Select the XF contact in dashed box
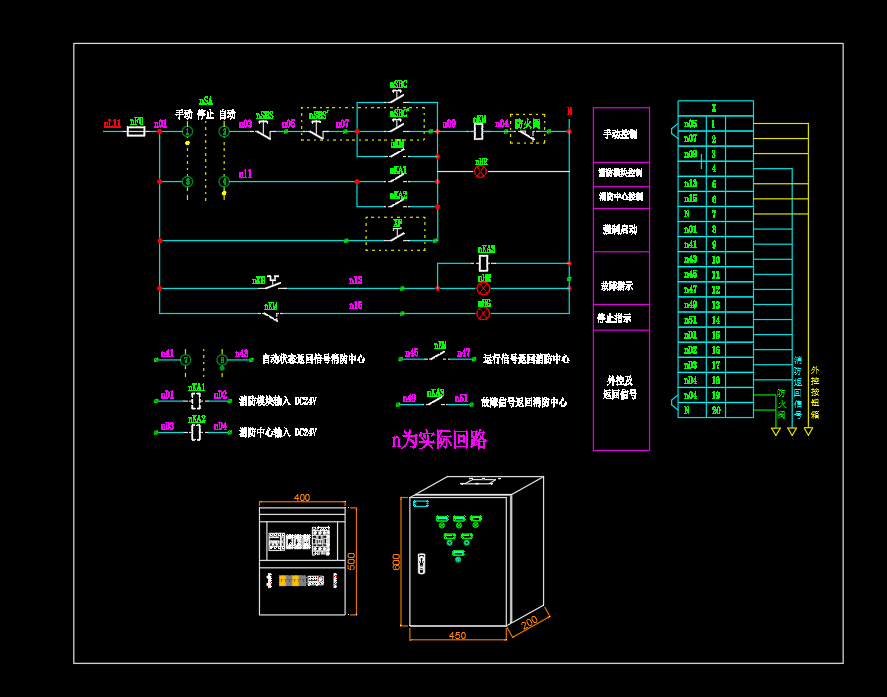The image size is (887, 697). pyautogui.click(x=398, y=235)
